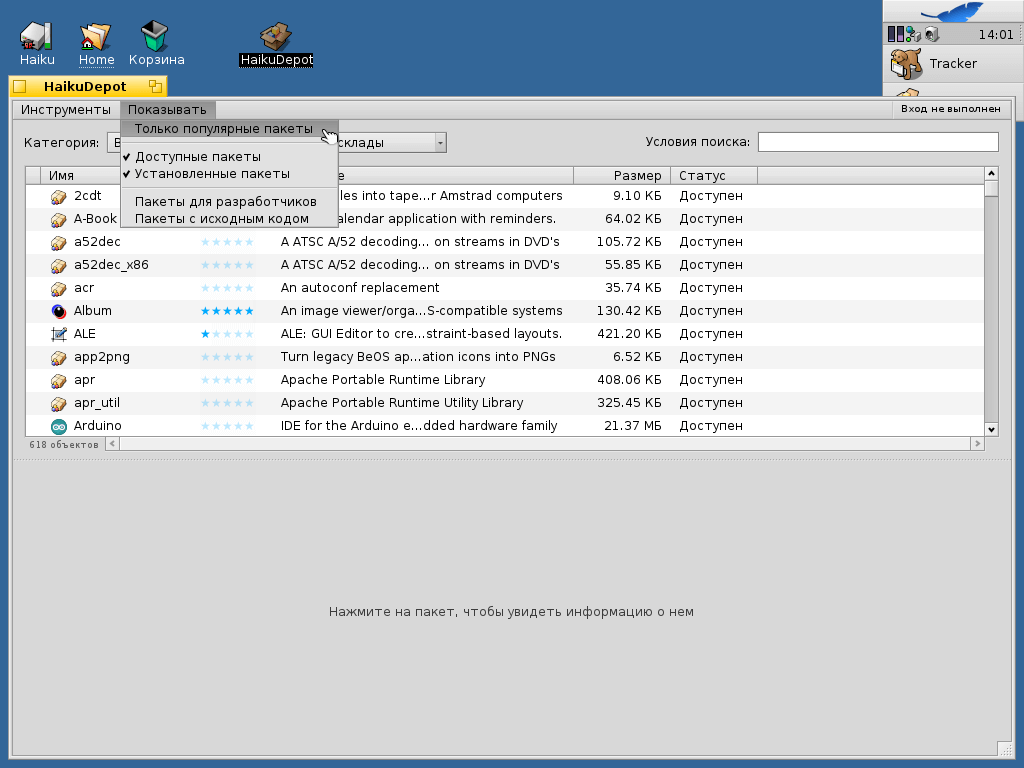Open the склады repository dropdown
Screen dimensions: 1024x768
click(392, 142)
